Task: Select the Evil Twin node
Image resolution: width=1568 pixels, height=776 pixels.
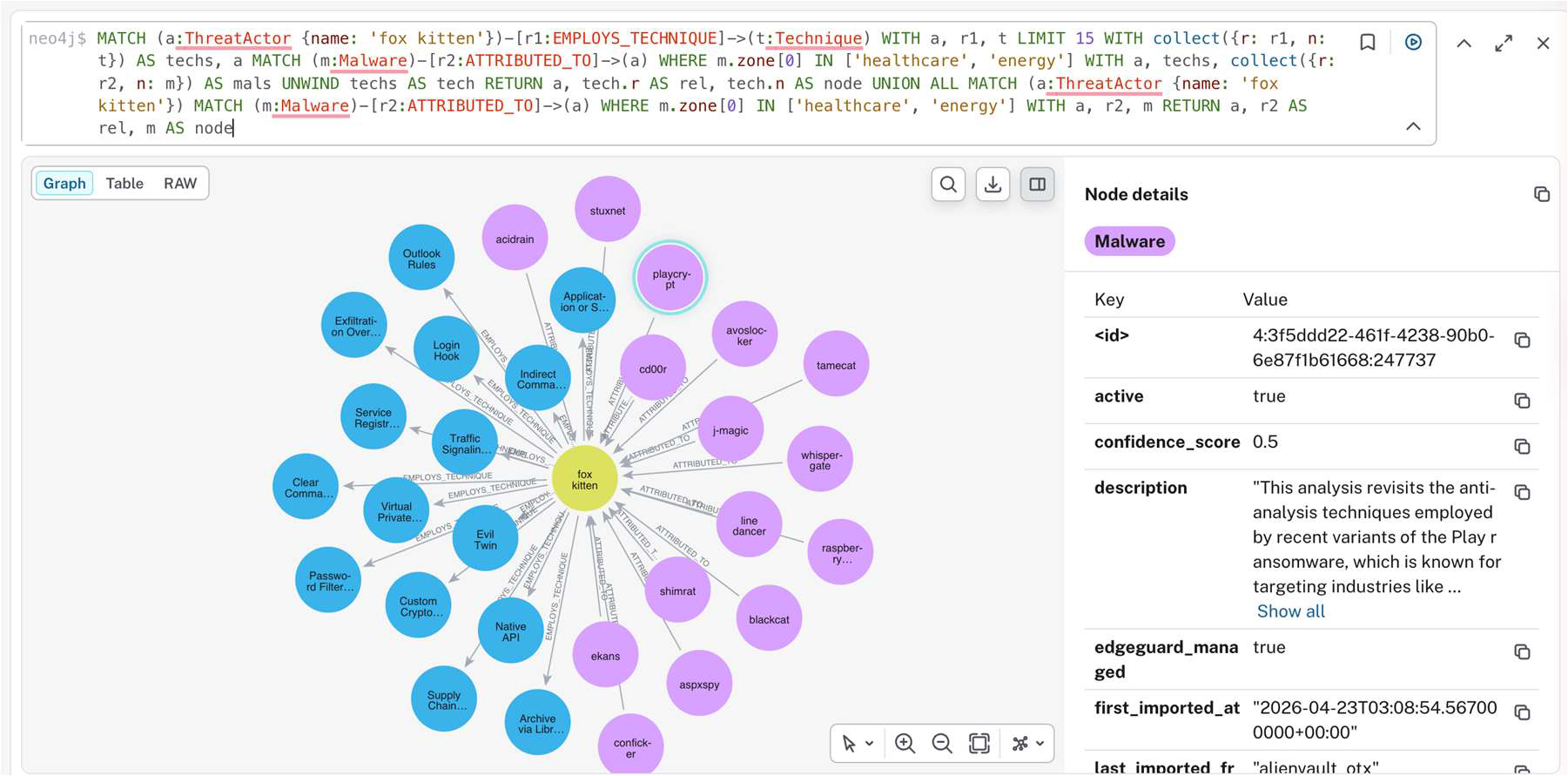Action: click(486, 539)
